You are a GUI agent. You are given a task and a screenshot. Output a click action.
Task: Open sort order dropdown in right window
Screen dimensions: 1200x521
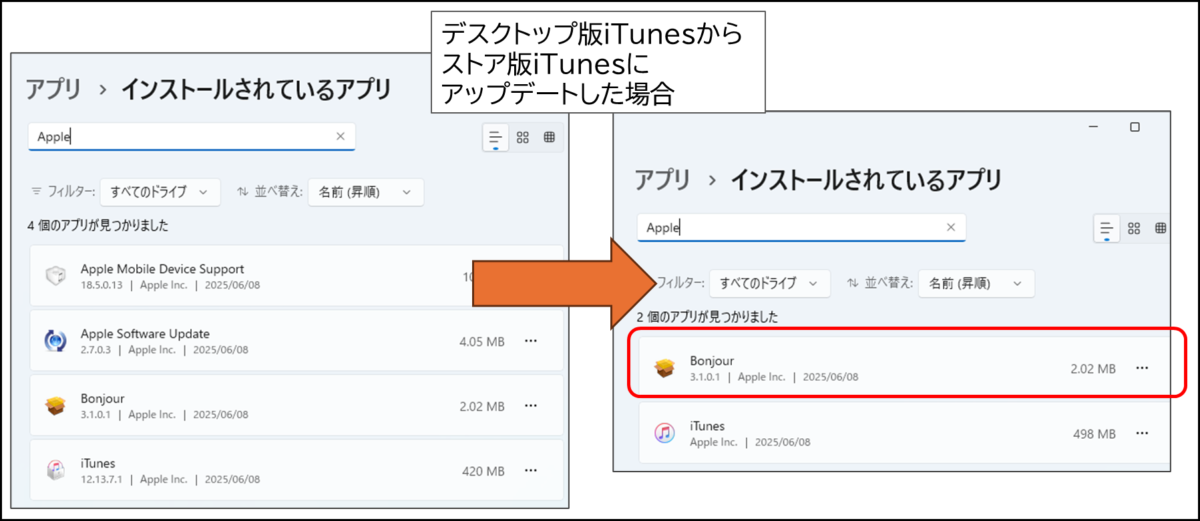976,283
